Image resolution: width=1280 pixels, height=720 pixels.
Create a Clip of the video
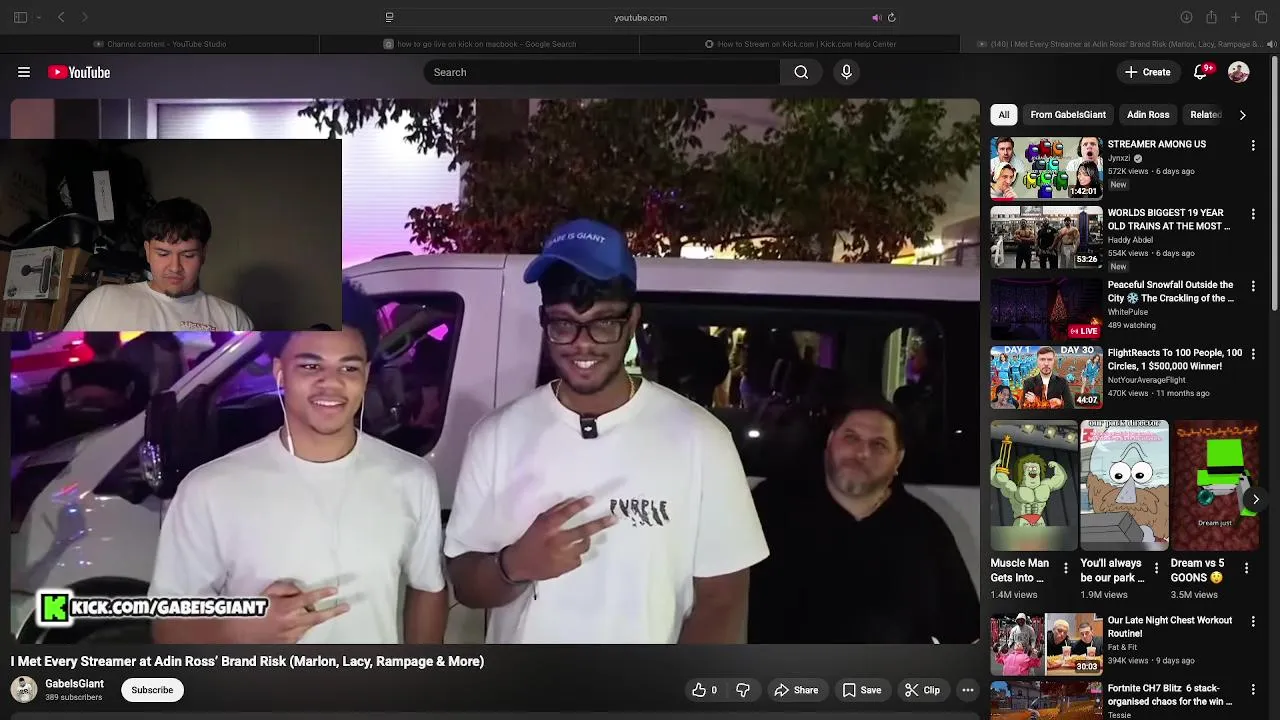tap(922, 690)
